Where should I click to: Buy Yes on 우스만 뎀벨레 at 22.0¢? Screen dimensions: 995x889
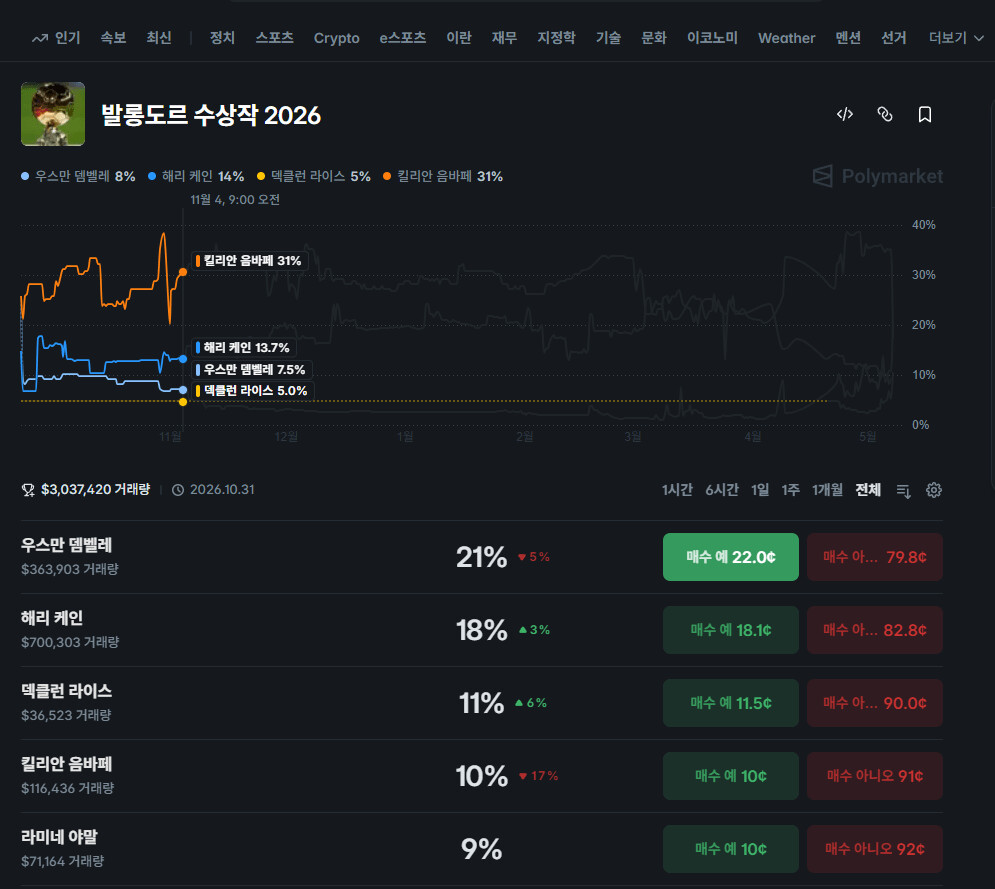point(730,557)
